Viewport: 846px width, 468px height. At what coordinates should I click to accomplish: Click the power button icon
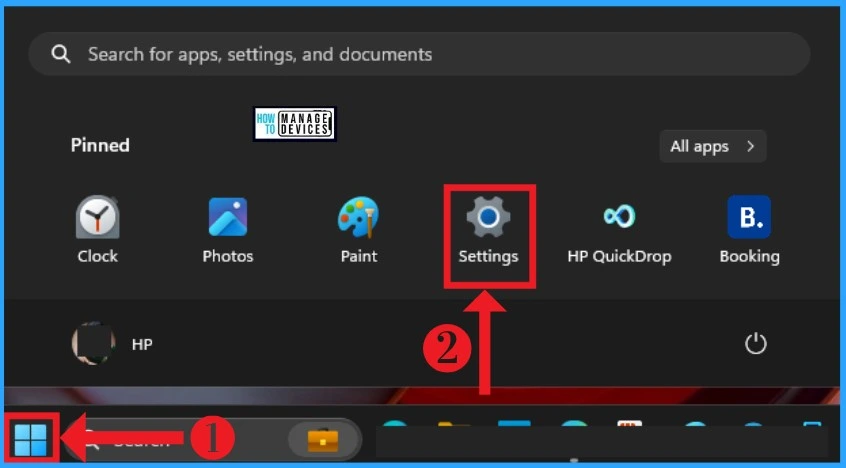755,344
